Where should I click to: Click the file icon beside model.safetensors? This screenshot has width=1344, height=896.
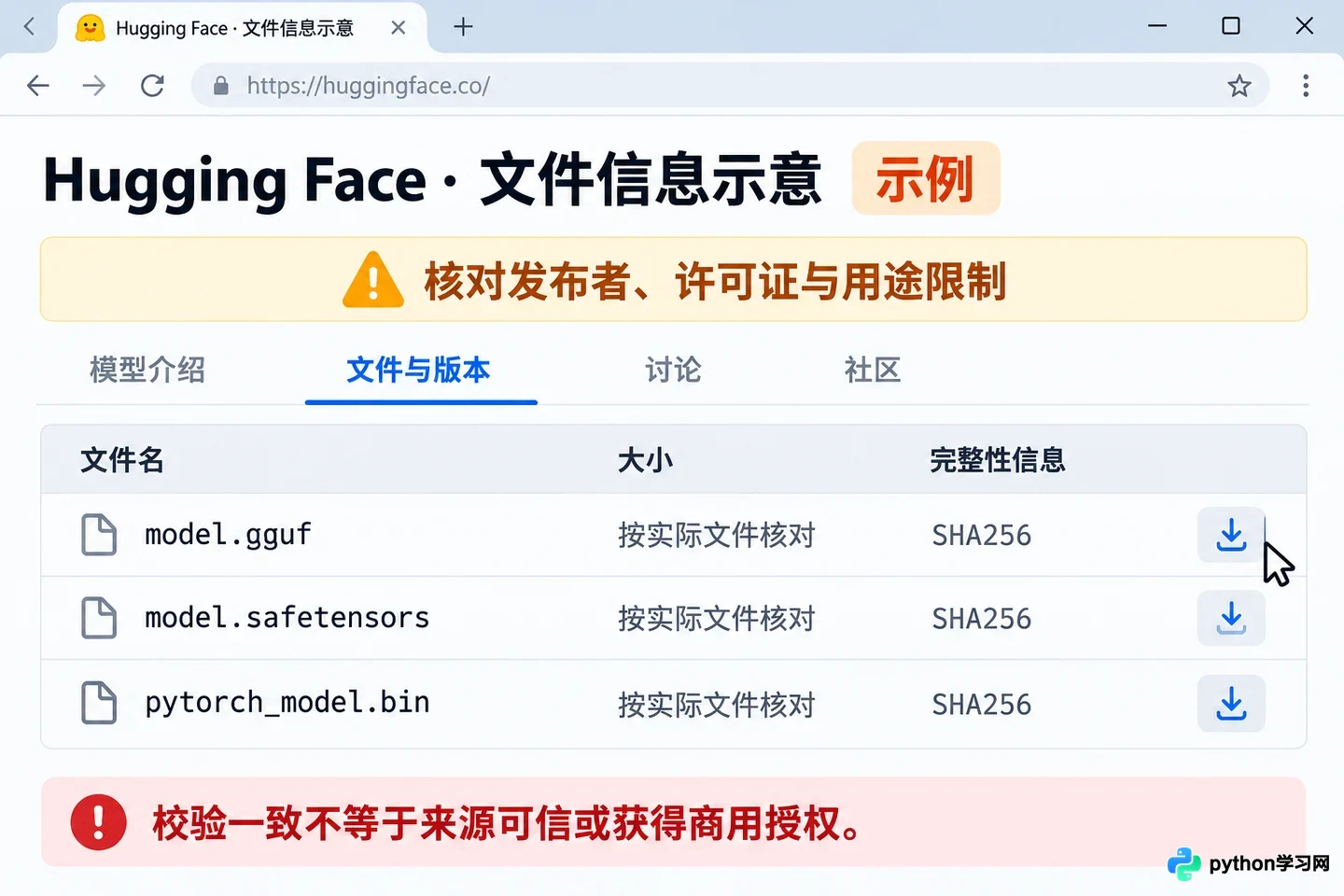pyautogui.click(x=99, y=618)
